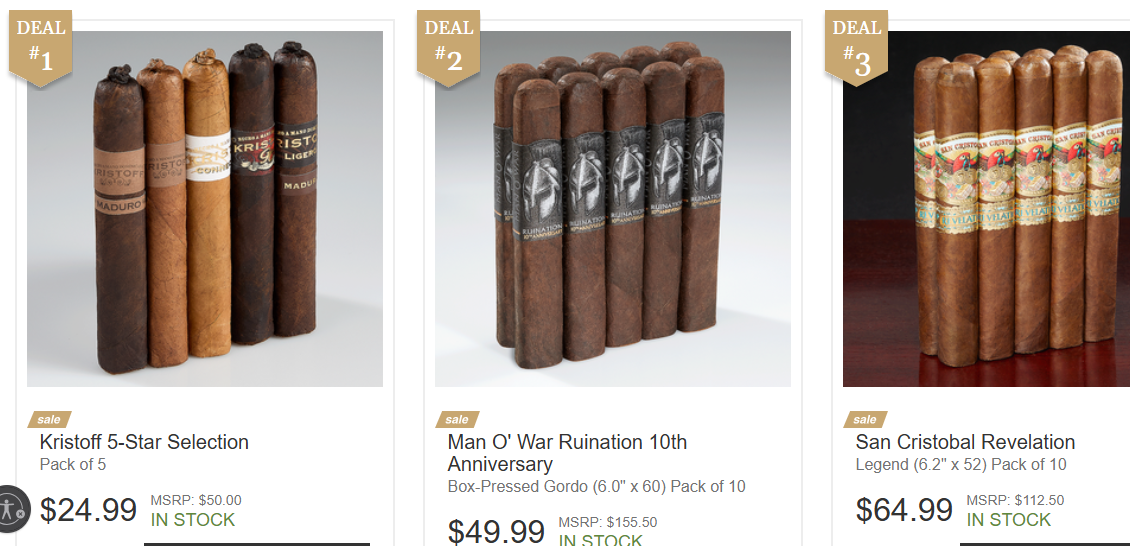1130x546 pixels.
Task: Click the $64.99 price for San Cristobal
Action: [904, 510]
